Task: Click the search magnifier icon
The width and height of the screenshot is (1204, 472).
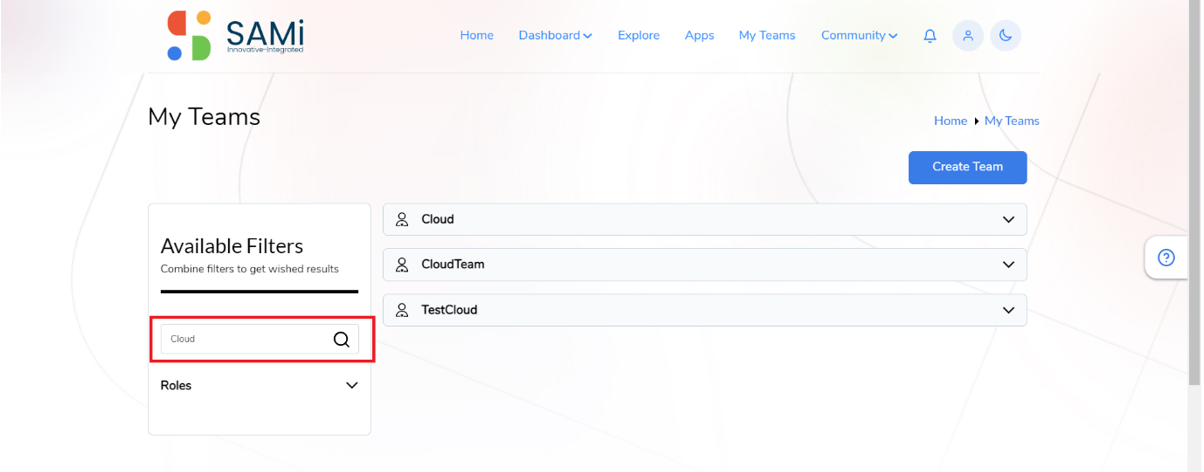Action: coord(341,339)
